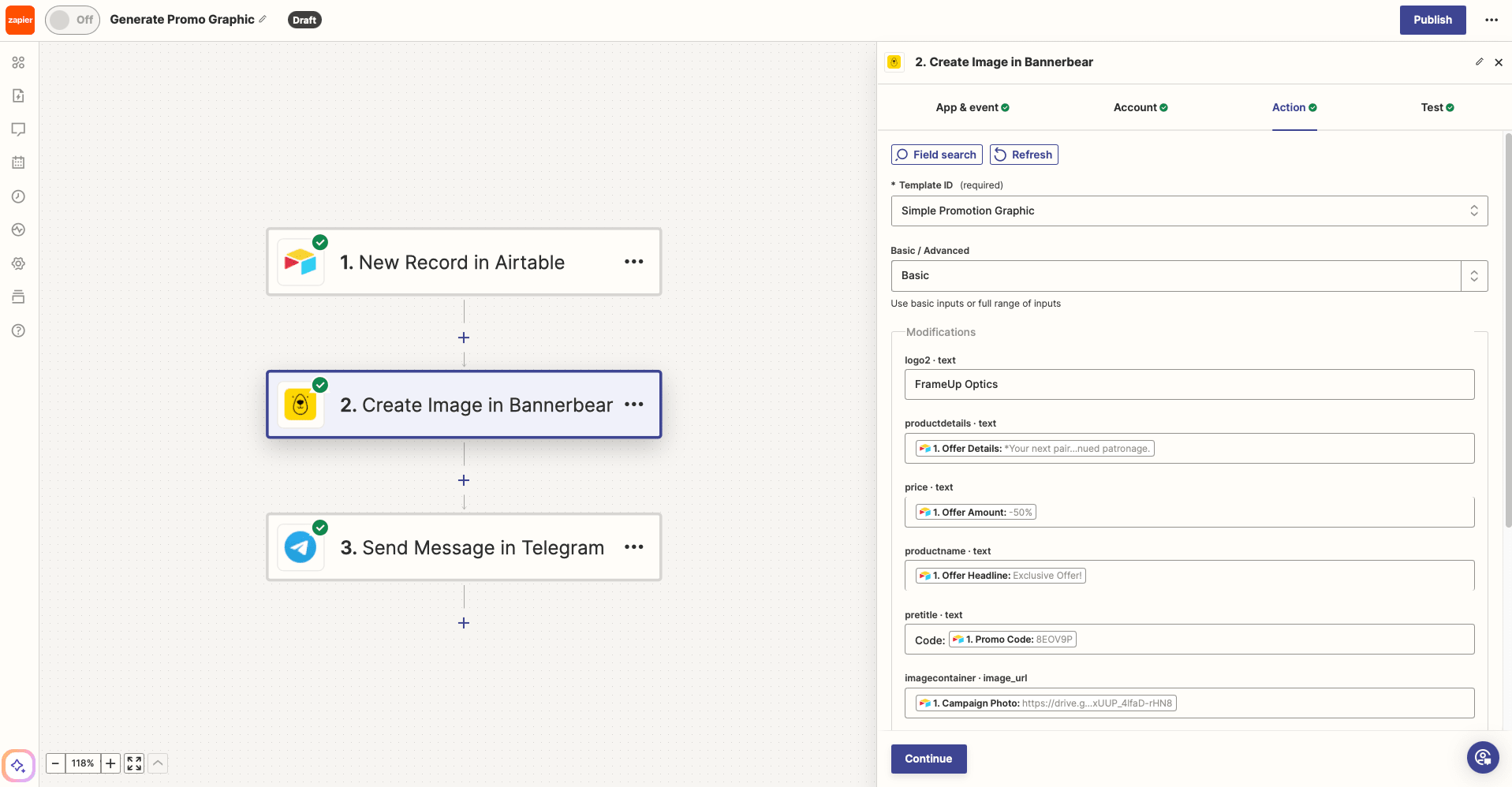The width and height of the screenshot is (1512, 787).
Task: Open the Schedule calendar icon
Action: [18, 162]
